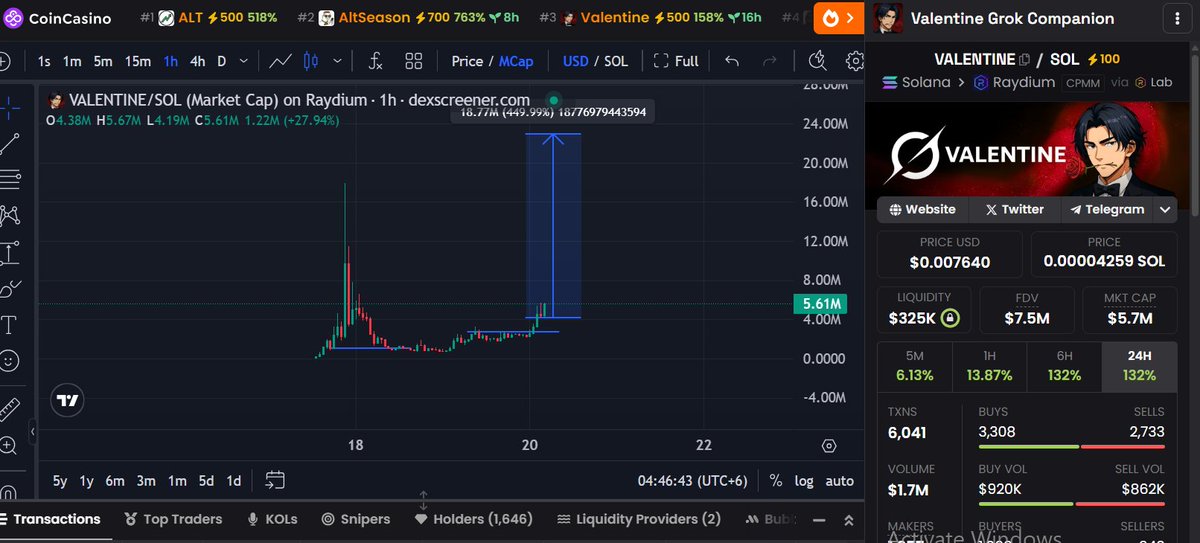This screenshot has height=543, width=1200.
Task: Switch chart currency to SOL
Action: (617, 61)
